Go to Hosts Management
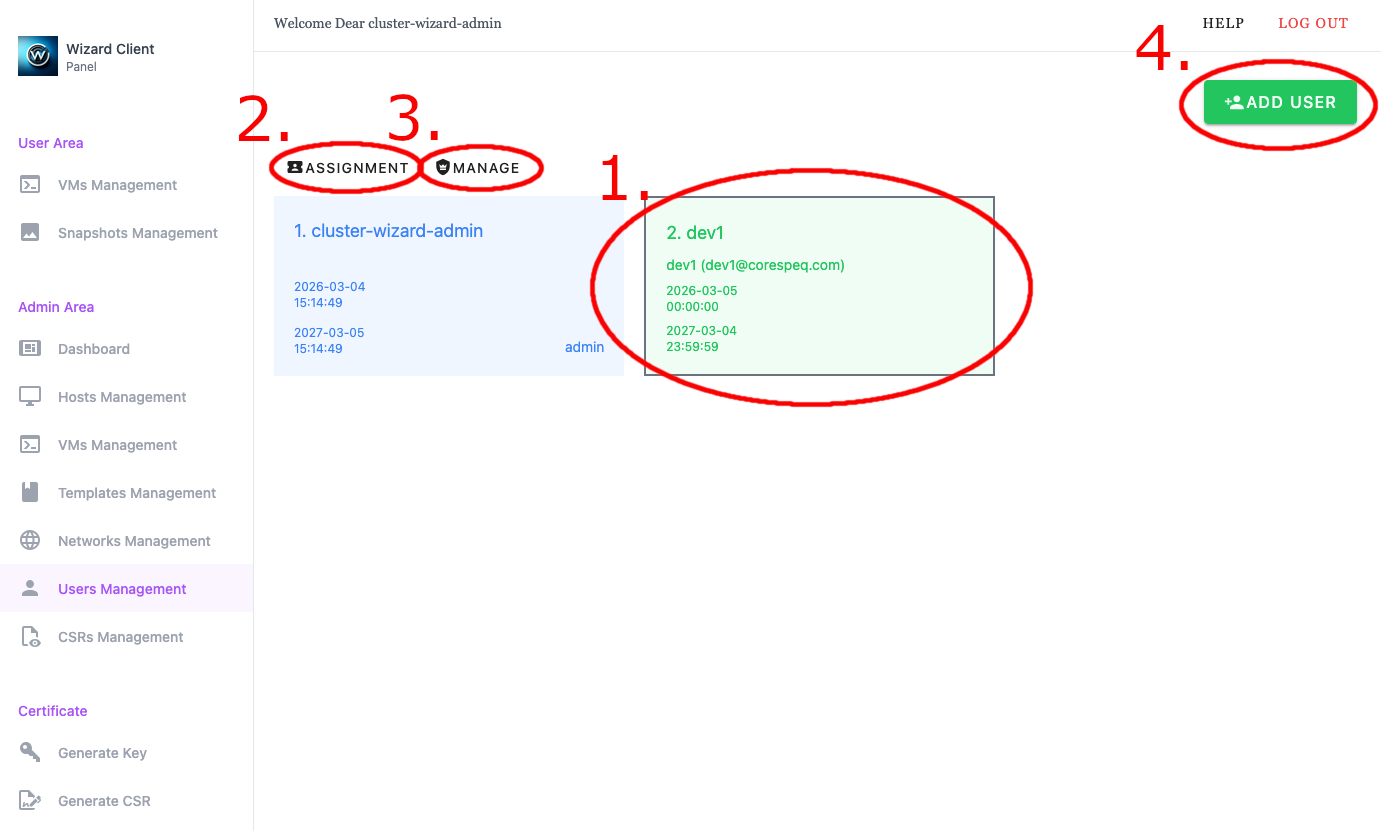Screen dimensions: 1381x831 (122, 397)
